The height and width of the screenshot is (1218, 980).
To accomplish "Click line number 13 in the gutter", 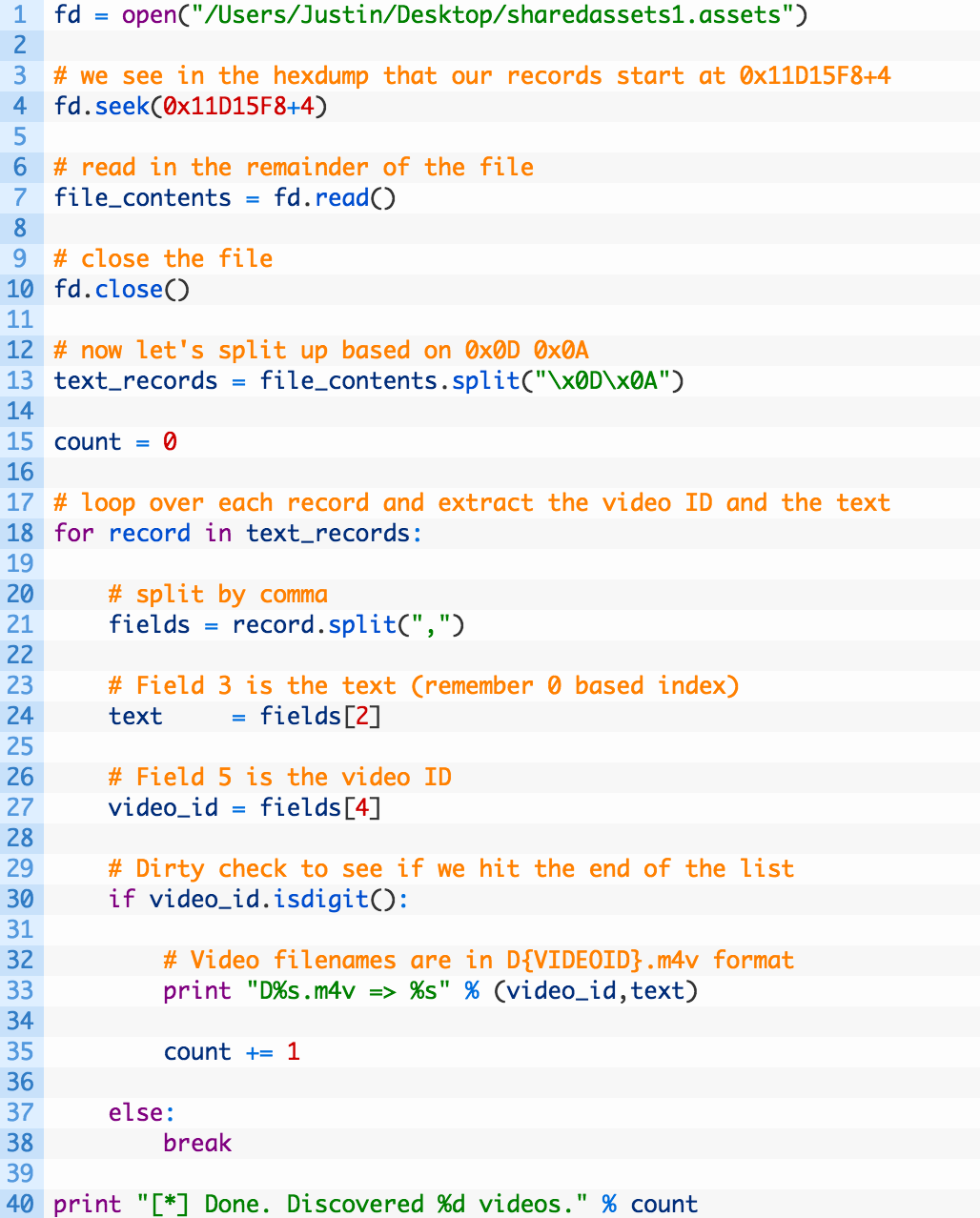I will [x=20, y=380].
